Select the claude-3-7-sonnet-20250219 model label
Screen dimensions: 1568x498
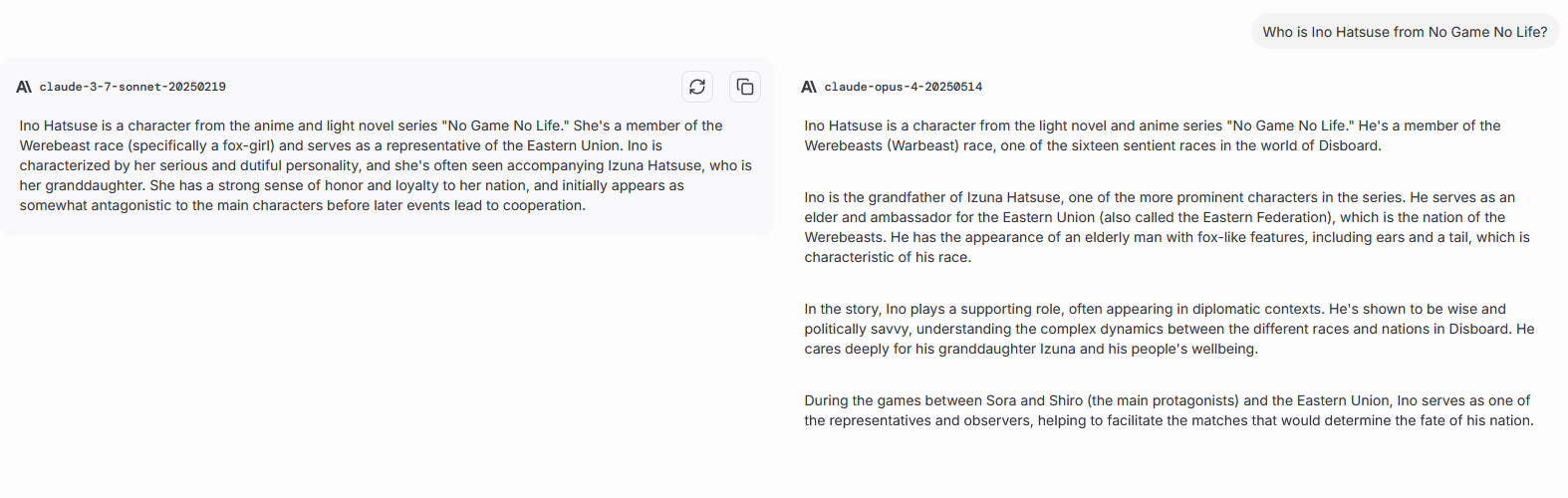pos(132,87)
